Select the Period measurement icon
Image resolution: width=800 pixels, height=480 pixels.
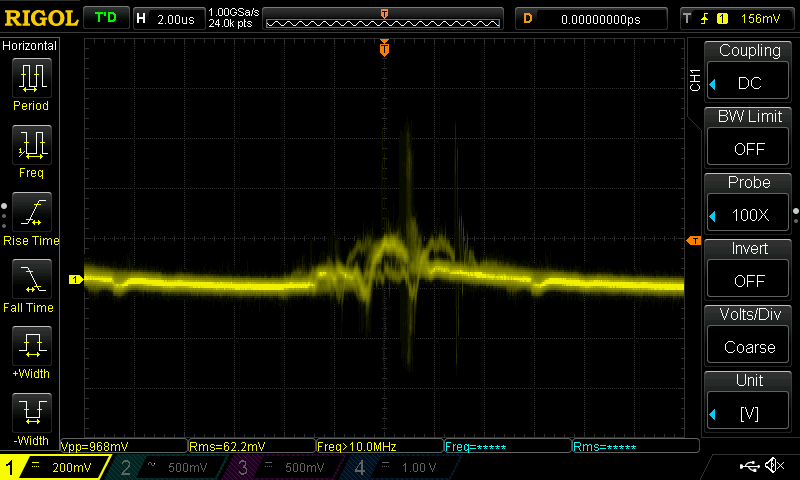pos(32,78)
